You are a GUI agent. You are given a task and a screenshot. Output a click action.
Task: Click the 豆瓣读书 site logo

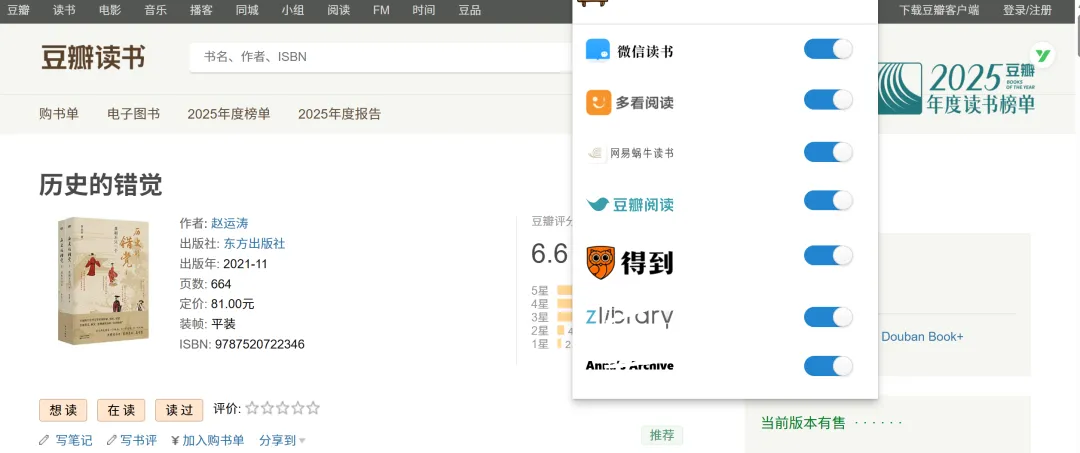point(93,57)
